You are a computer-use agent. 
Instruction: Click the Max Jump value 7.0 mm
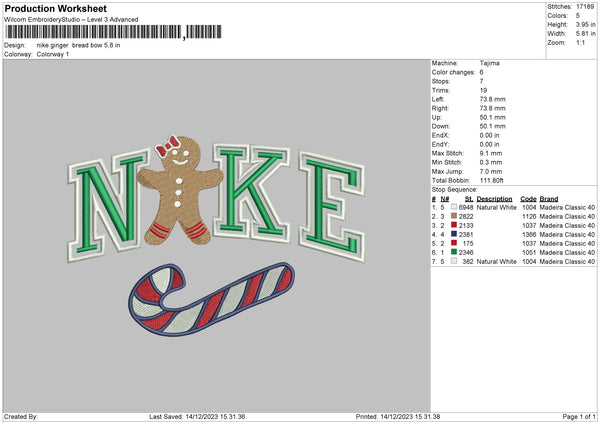pos(491,171)
